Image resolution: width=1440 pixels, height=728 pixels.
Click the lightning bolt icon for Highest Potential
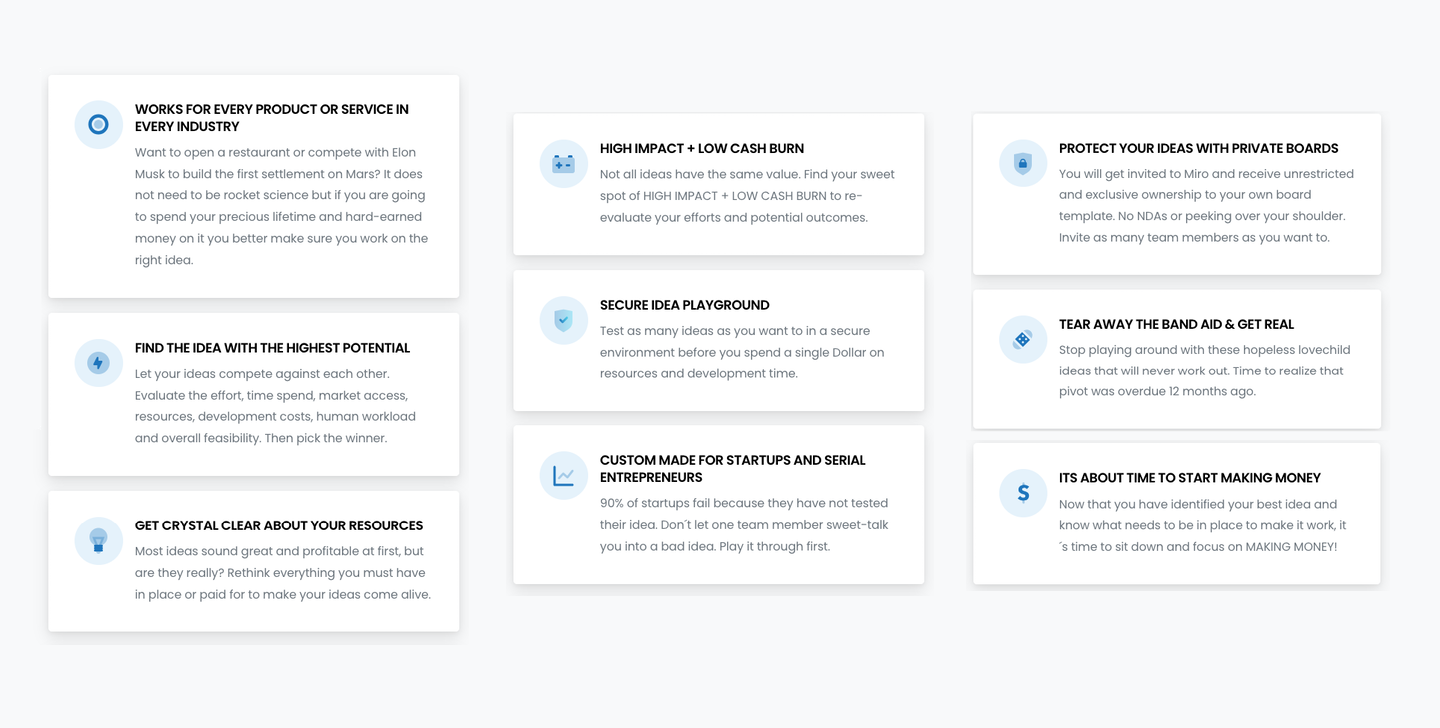pos(98,363)
